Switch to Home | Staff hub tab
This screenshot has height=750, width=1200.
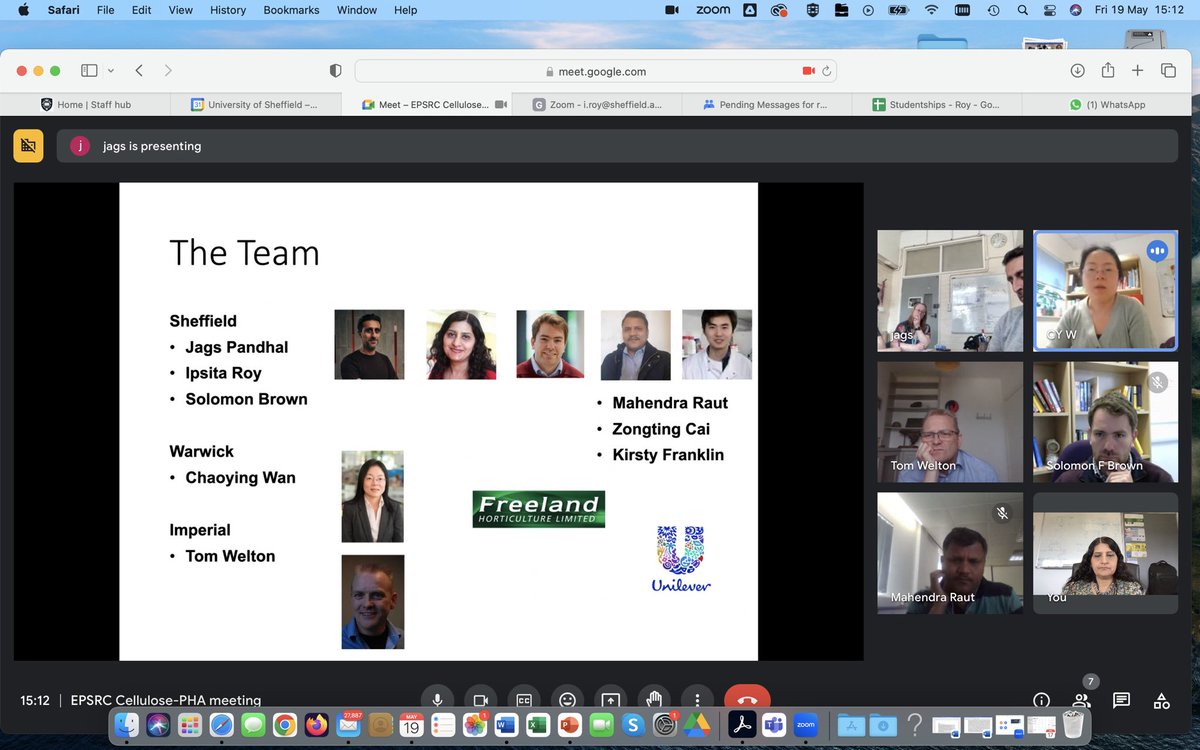pyautogui.click(x=86, y=104)
